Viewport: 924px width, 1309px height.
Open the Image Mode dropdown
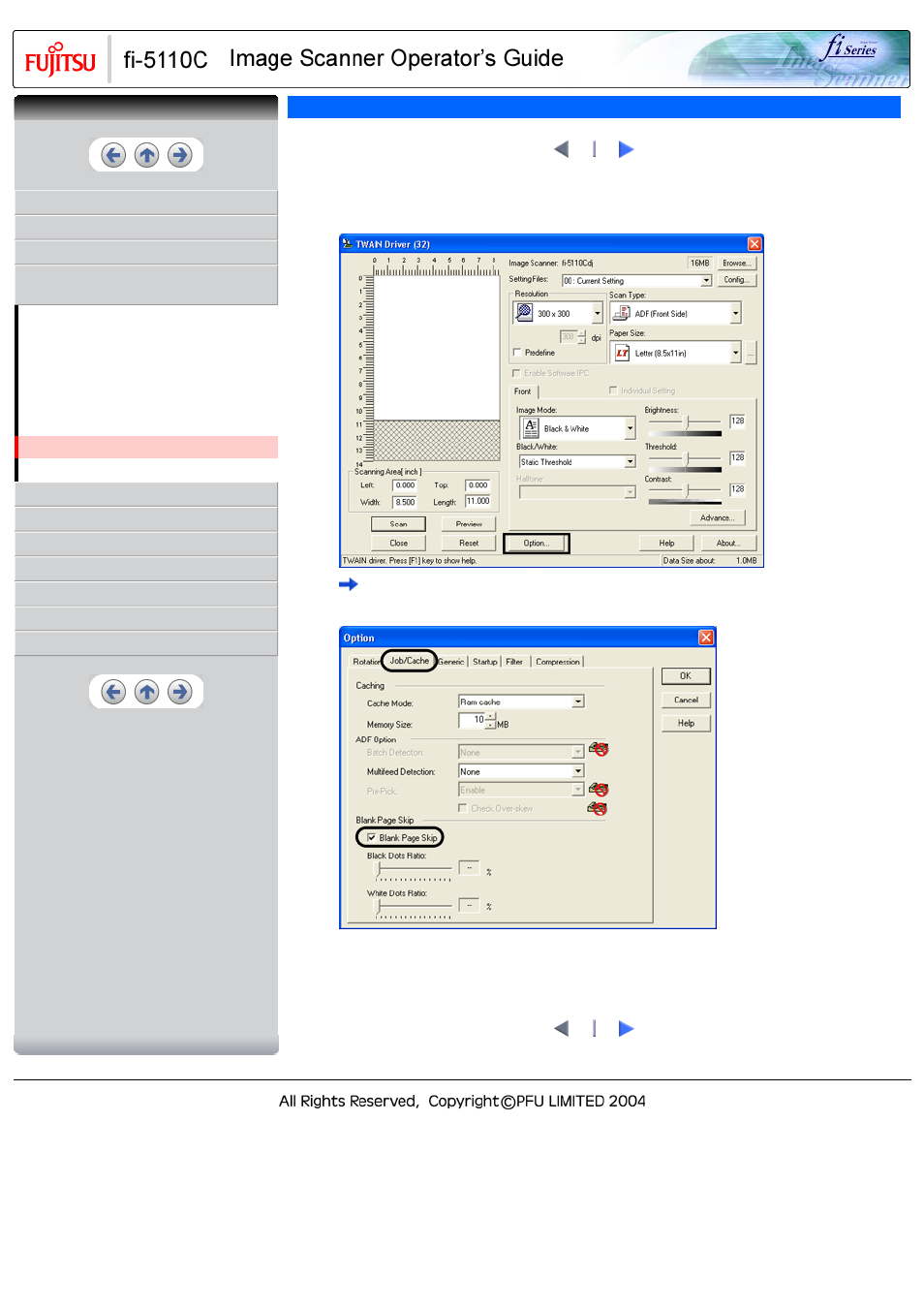click(x=630, y=428)
